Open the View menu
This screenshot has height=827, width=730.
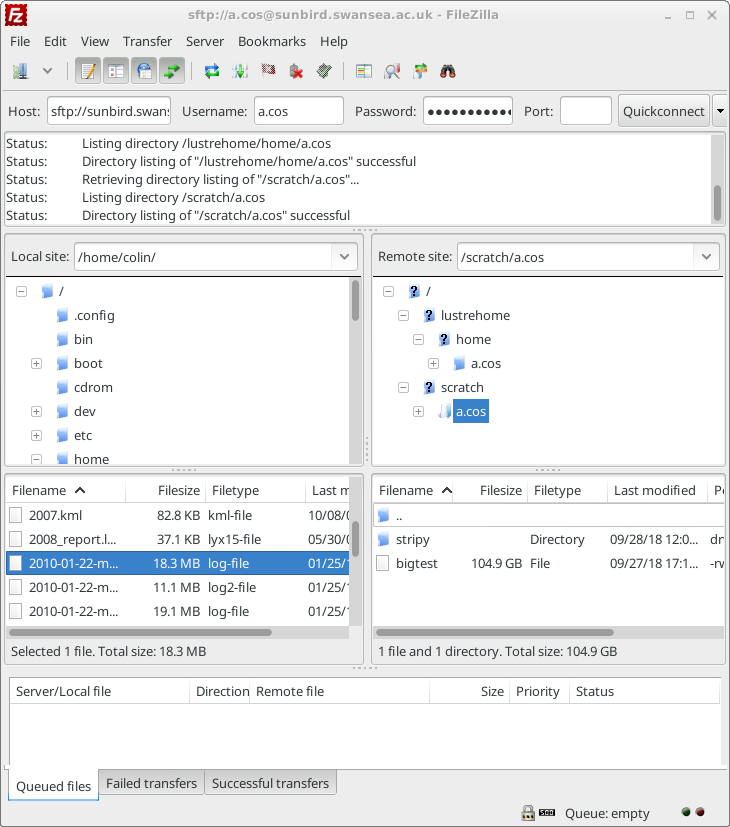(94, 42)
